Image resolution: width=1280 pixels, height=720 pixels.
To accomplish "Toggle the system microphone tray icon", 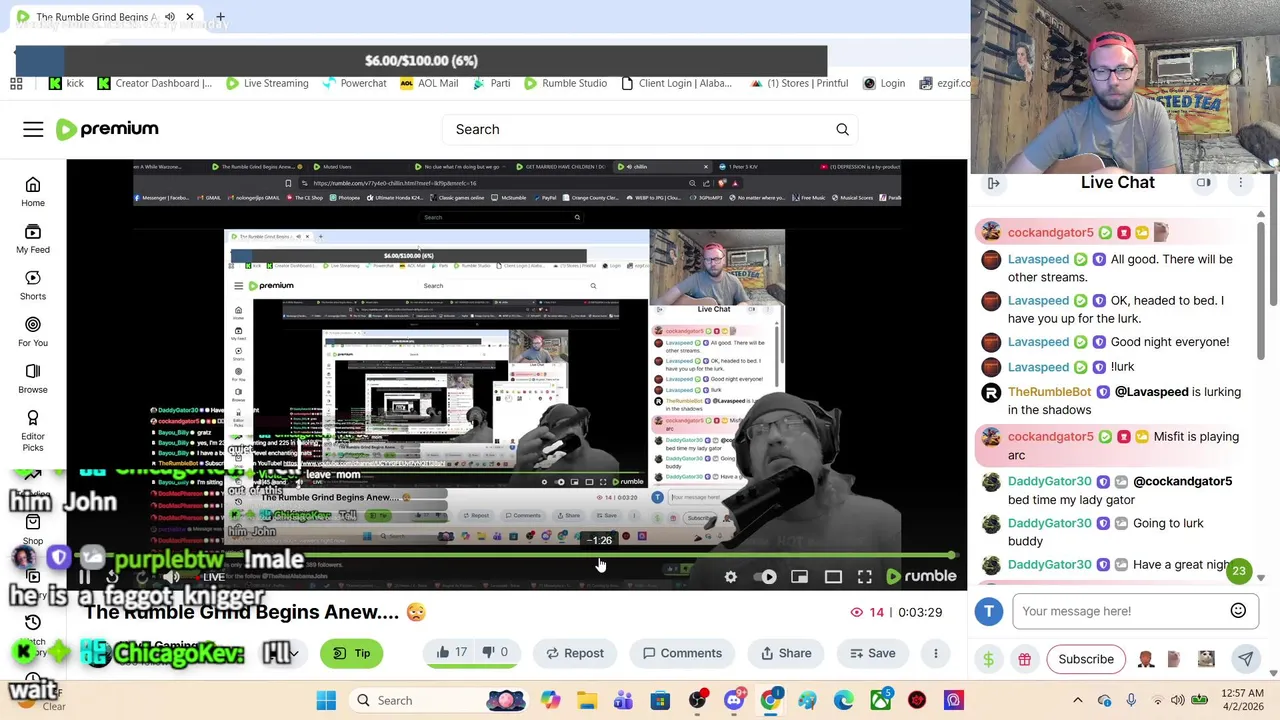I will pos(1131,700).
